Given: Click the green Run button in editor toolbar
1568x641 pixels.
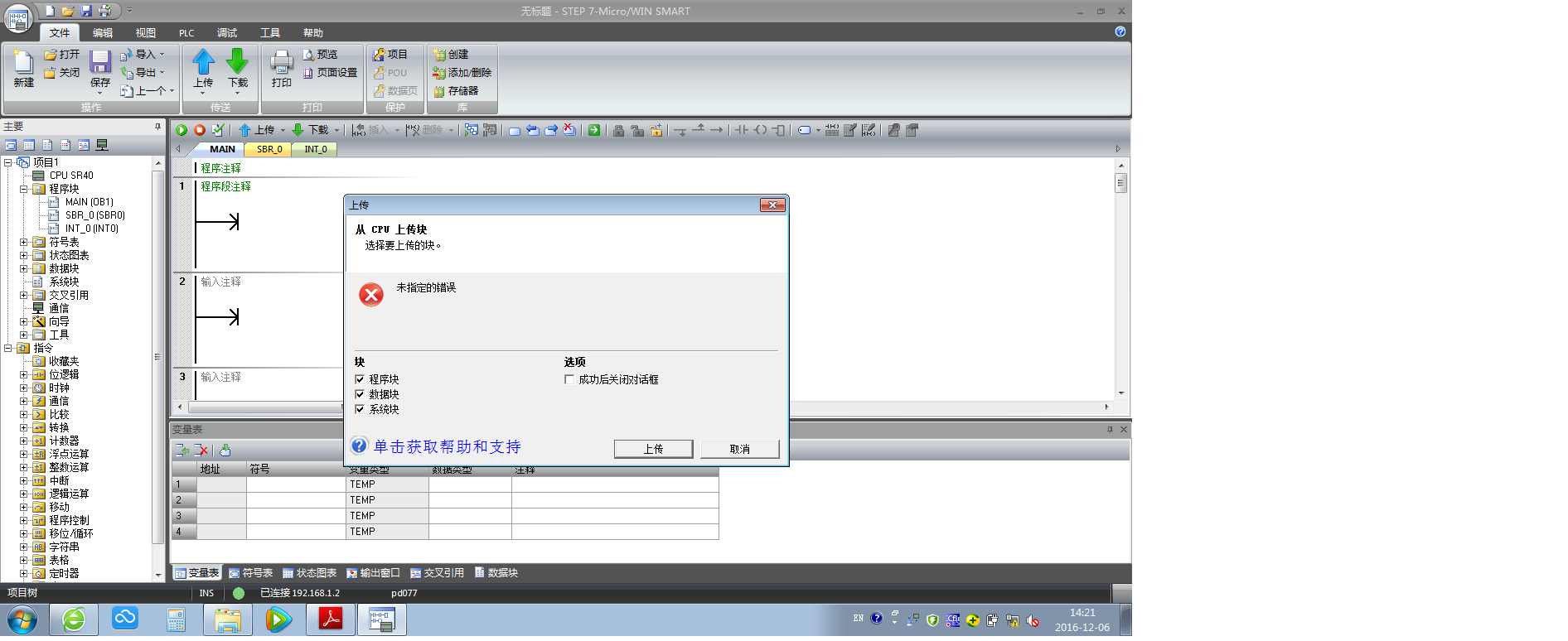Looking at the screenshot, I should [181, 130].
